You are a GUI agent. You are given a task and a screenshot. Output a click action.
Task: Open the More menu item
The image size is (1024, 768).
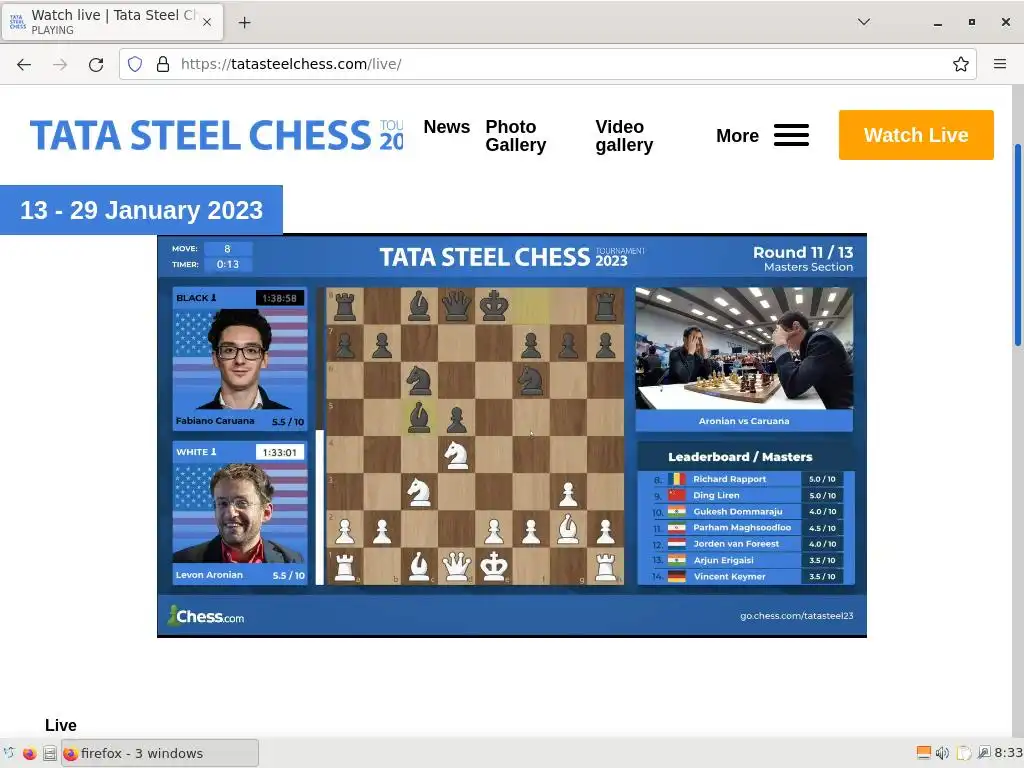[737, 136]
